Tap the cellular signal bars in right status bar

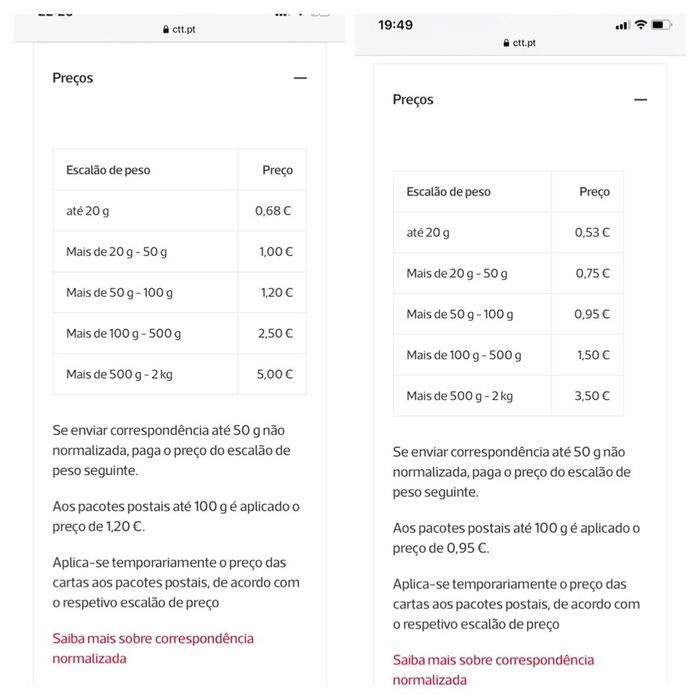[622, 25]
